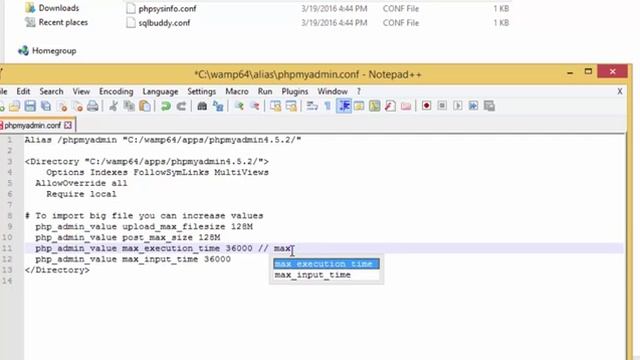The height and width of the screenshot is (360, 640).
Task: Click the Save file toolbar icon
Action: coord(30,107)
